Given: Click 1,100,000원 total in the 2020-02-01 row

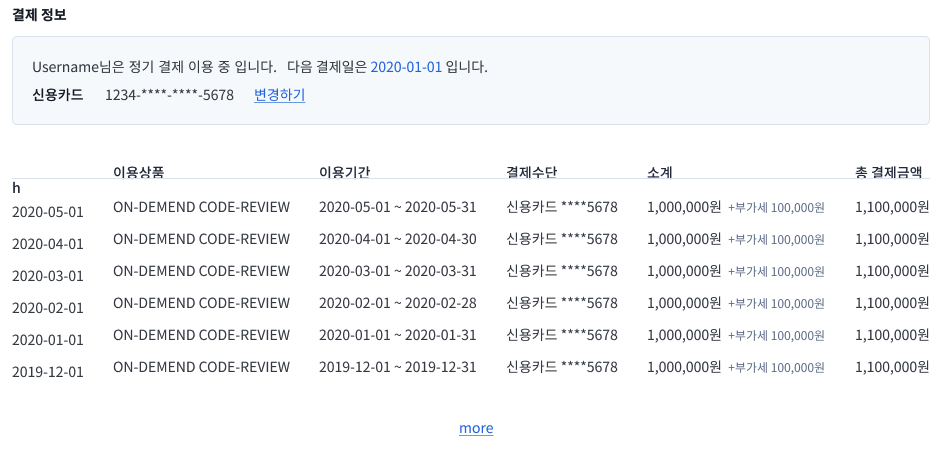Looking at the screenshot, I should 892,303.
